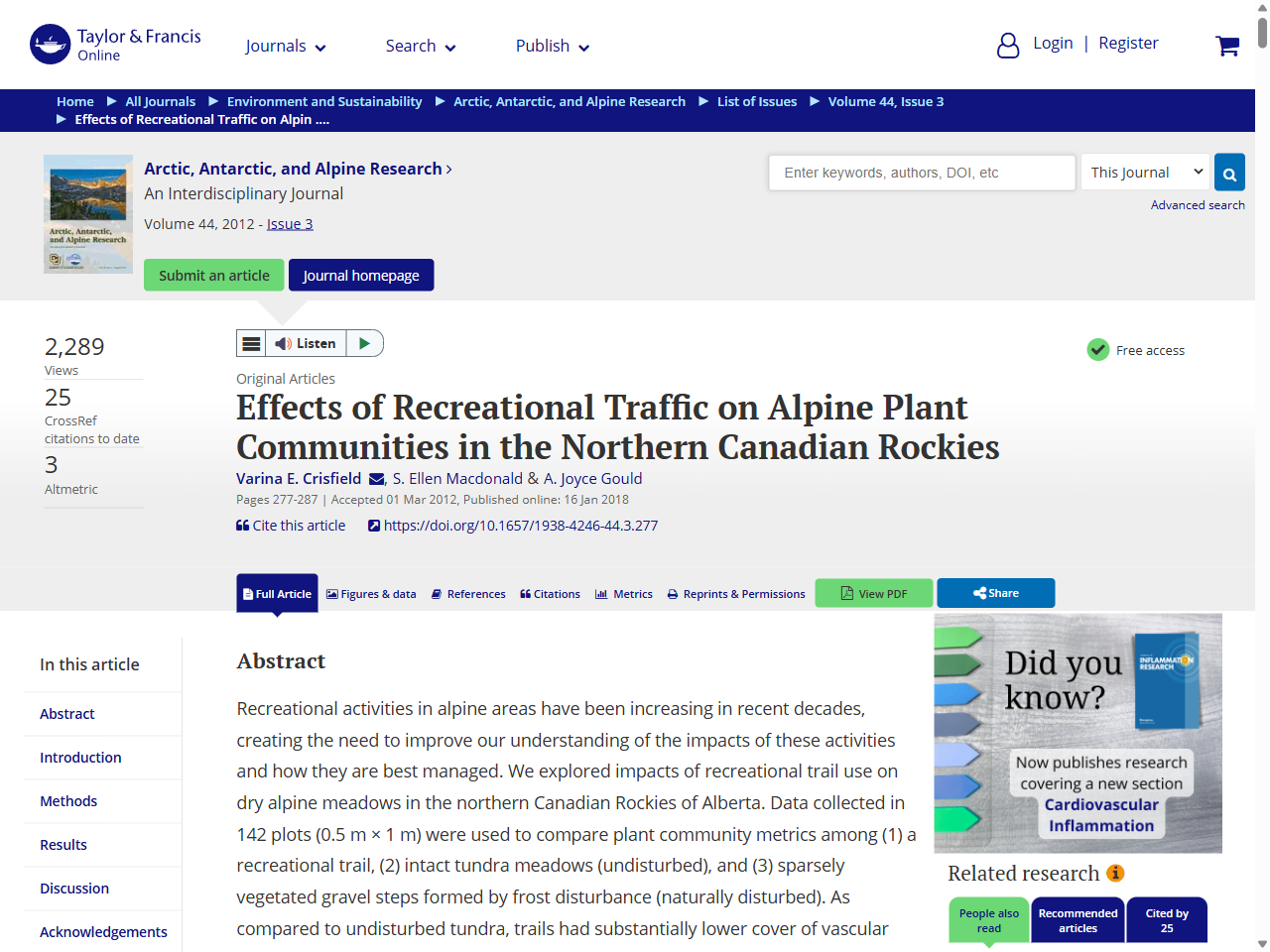Image resolution: width=1270 pixels, height=952 pixels.
Task: Click the bar chart icon on Metrics
Action: 601,593
